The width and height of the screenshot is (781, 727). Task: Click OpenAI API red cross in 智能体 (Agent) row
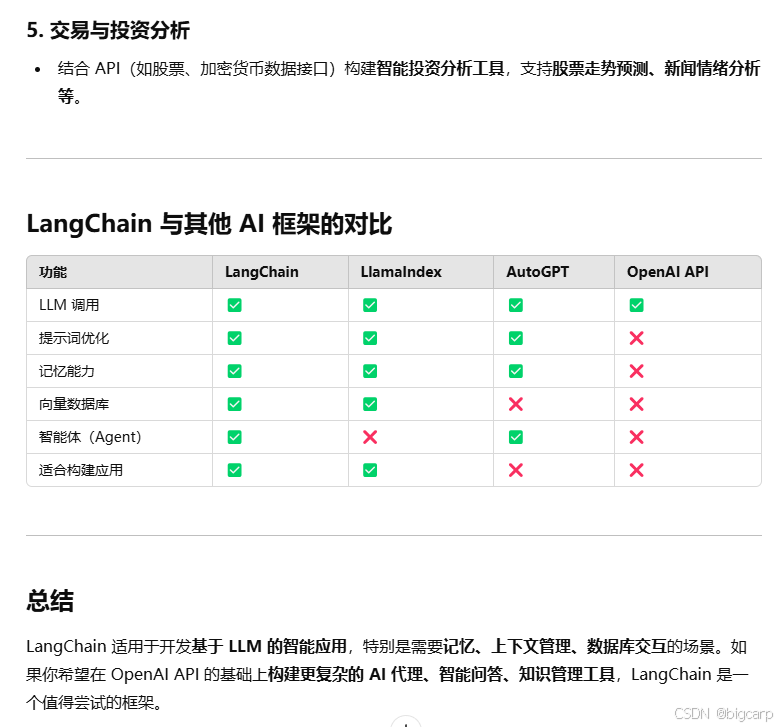coord(637,437)
